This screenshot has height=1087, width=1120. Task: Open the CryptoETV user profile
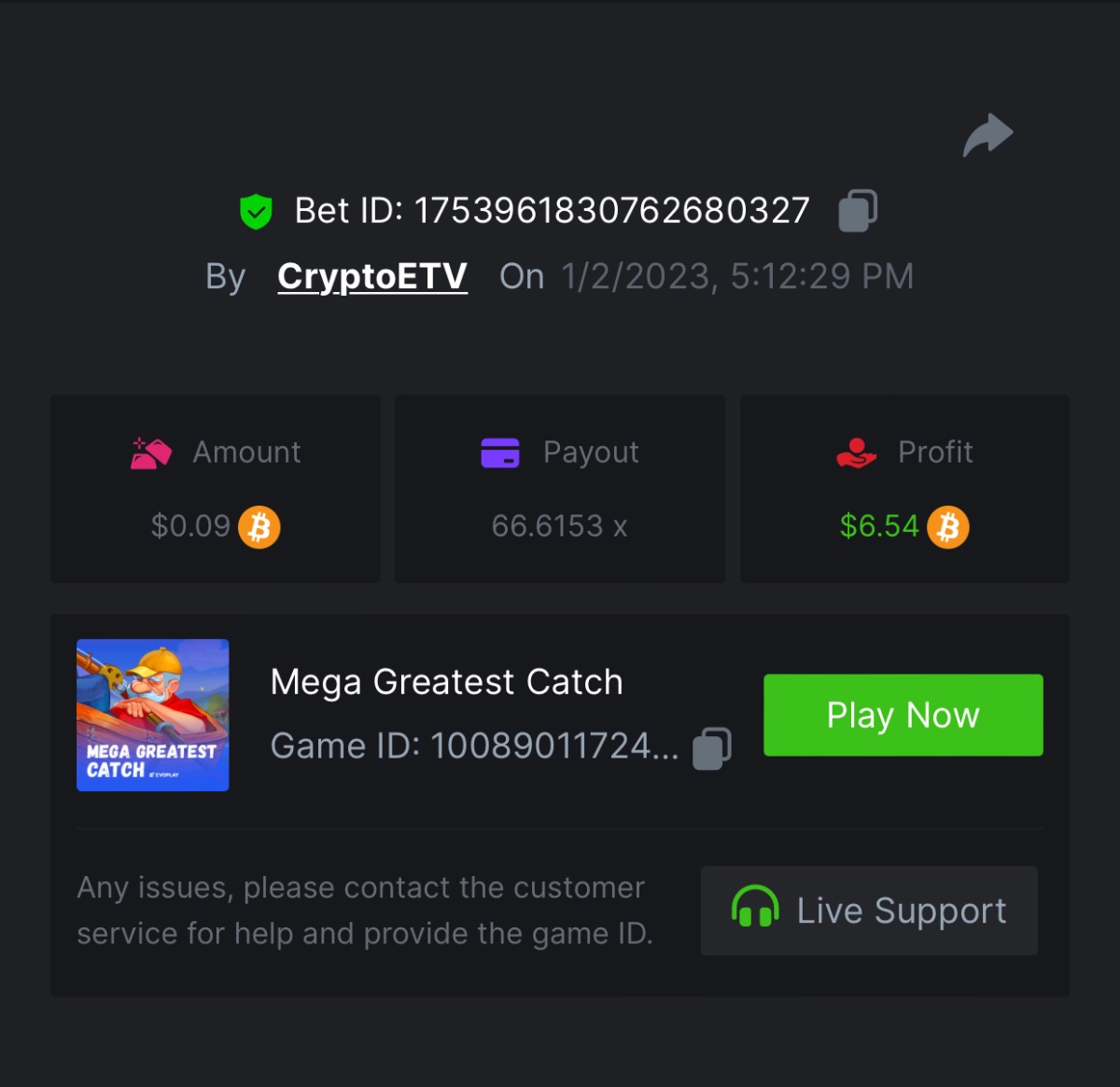[x=372, y=276]
